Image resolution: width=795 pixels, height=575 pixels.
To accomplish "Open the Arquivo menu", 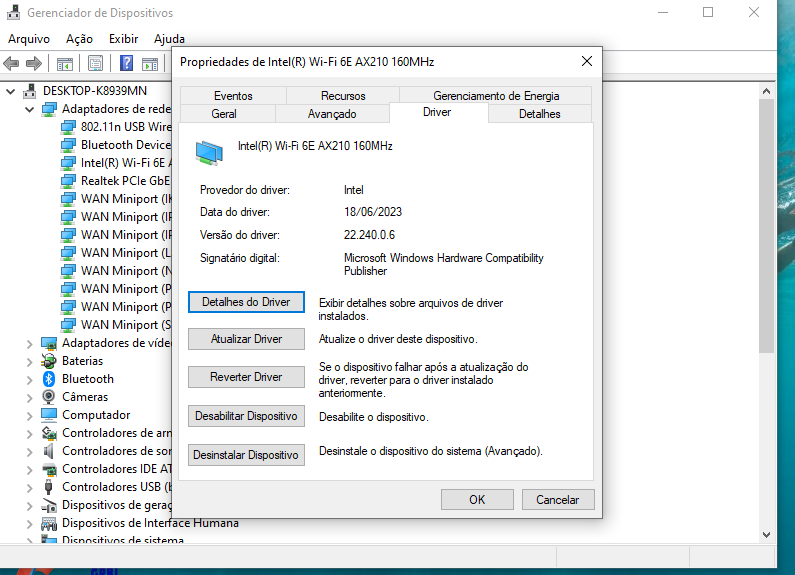I will tap(29, 39).
